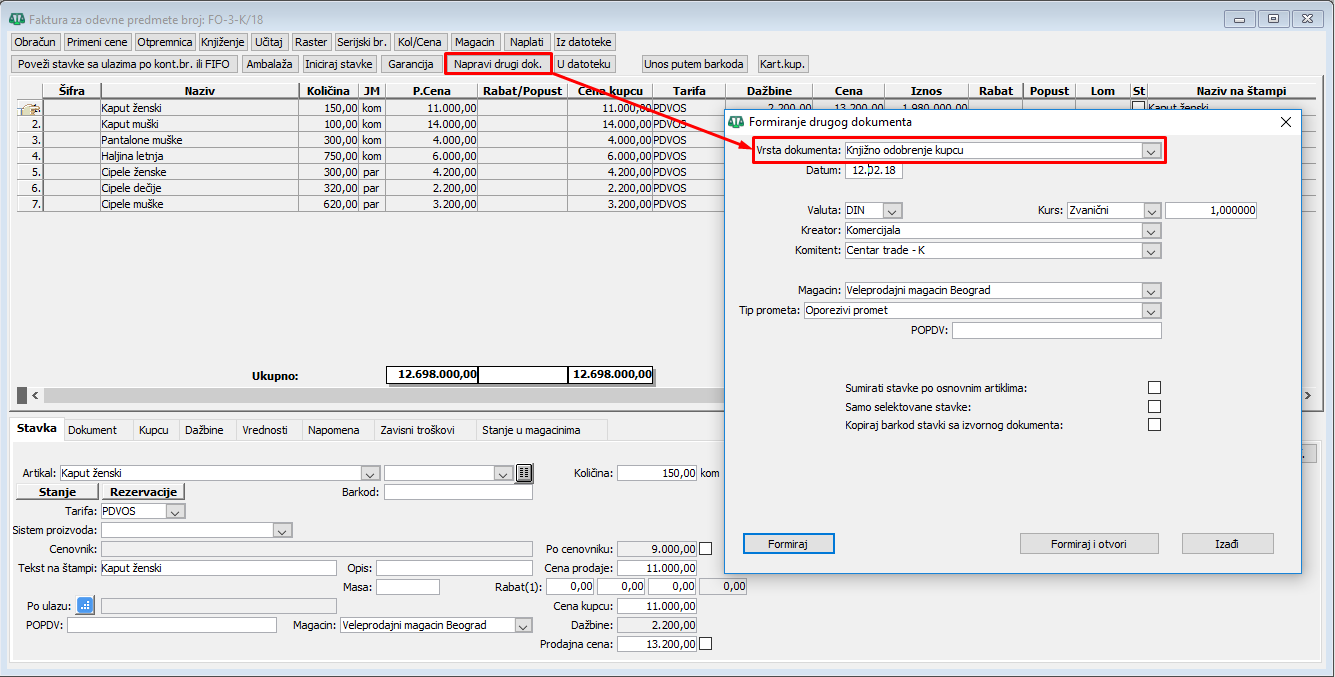Screen dimensions: 1335x677
Task: Check Kopiraj barkod stavki sa izvornog dokumenta
Action: (1154, 425)
